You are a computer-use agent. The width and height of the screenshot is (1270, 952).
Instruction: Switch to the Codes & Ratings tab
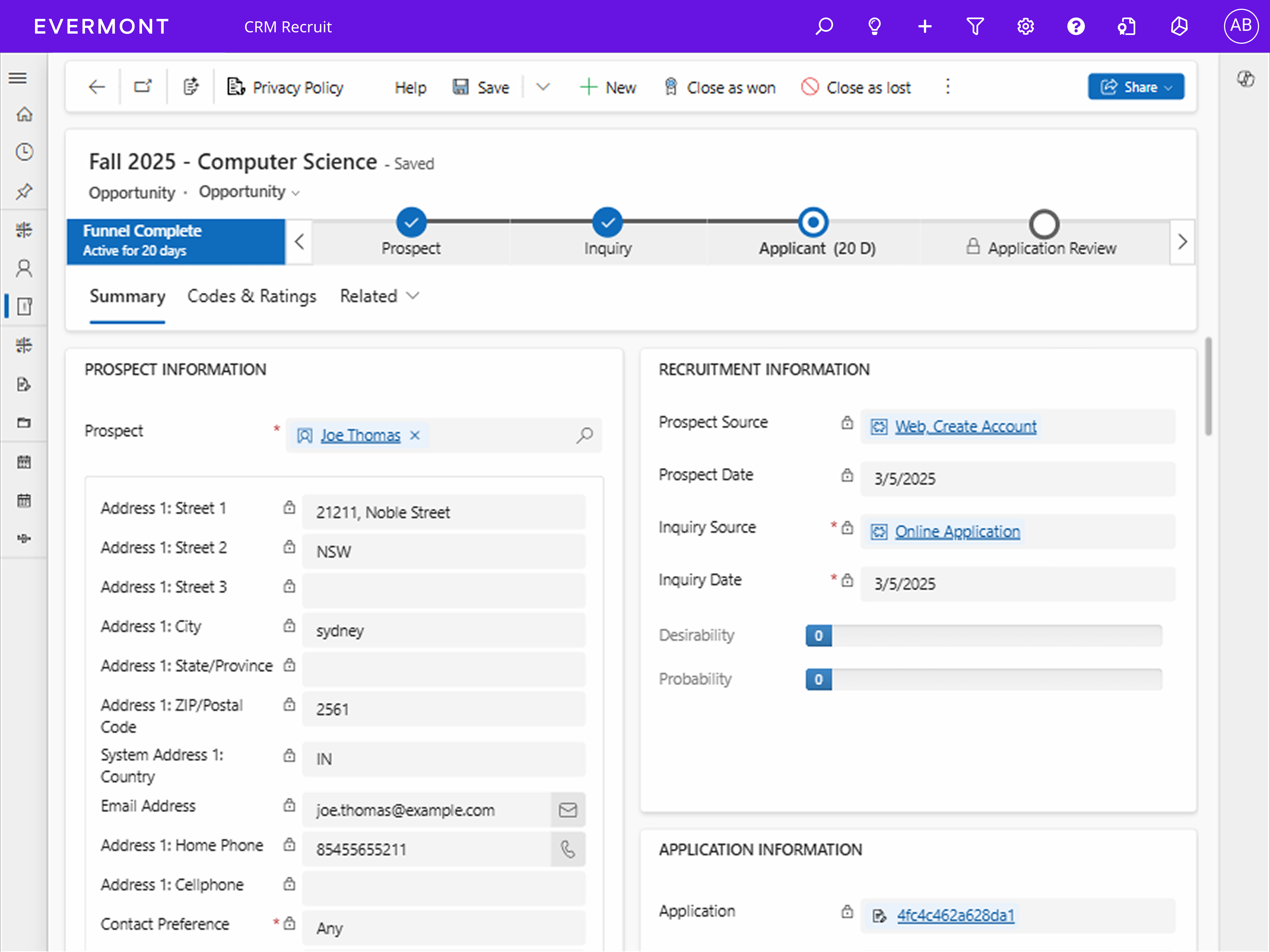coord(252,296)
